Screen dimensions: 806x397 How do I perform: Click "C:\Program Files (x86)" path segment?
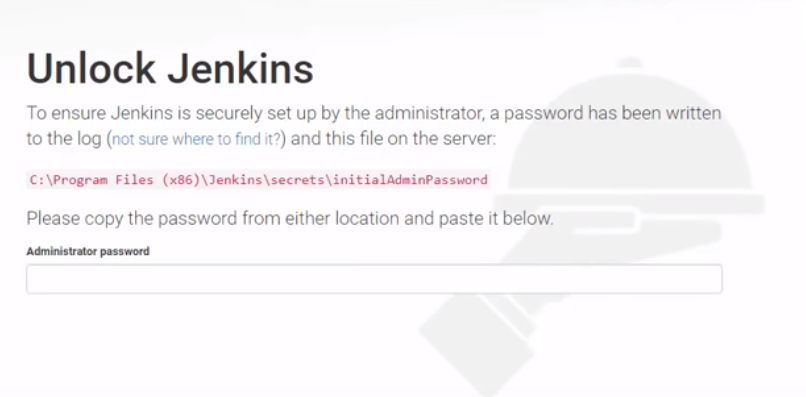[x=115, y=180]
